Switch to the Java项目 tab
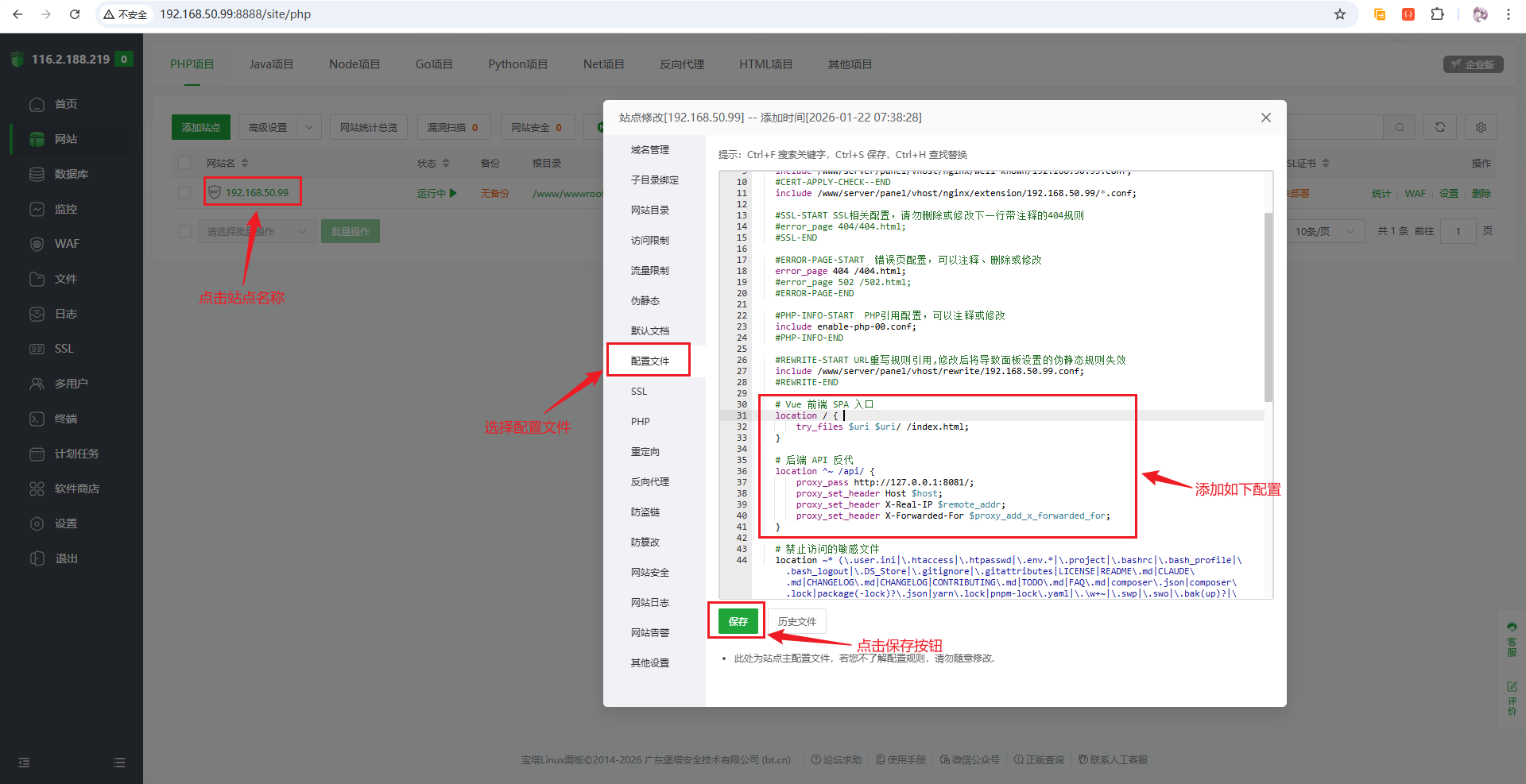Viewport: 1526px width, 784px height. 271,64
